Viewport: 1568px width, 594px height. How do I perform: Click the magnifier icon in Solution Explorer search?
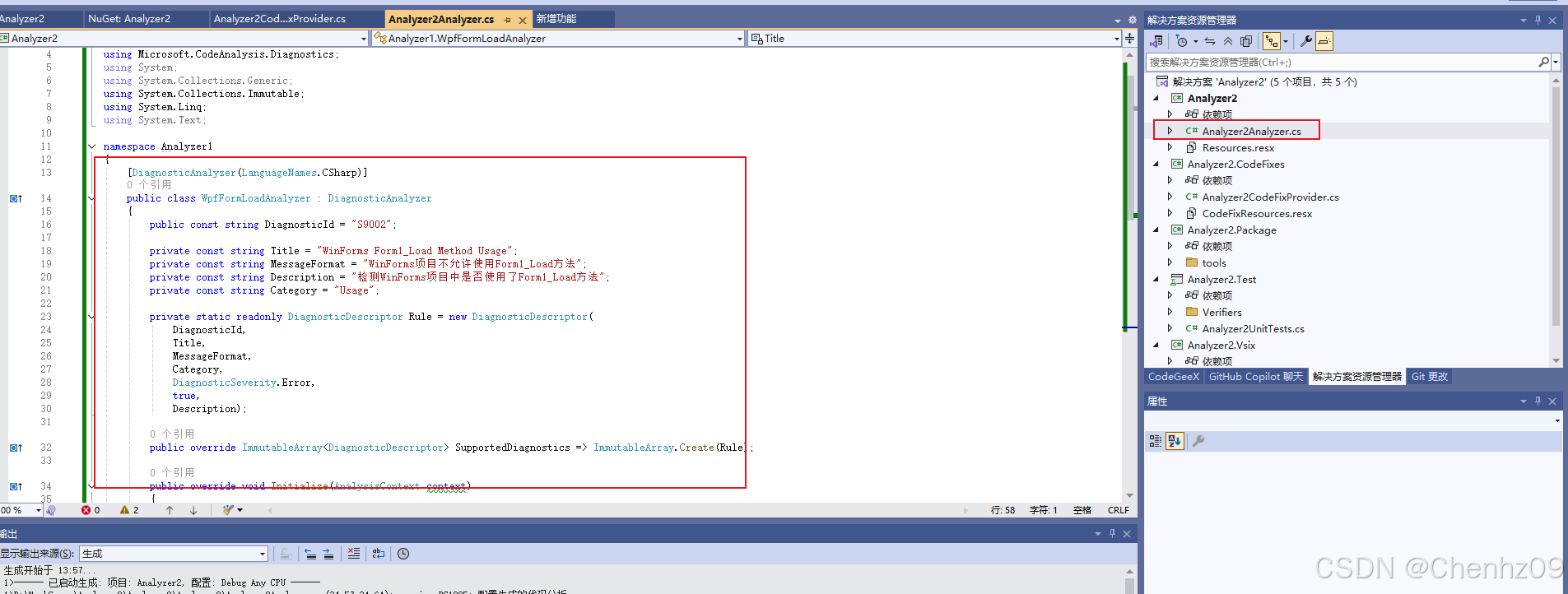[x=1543, y=62]
